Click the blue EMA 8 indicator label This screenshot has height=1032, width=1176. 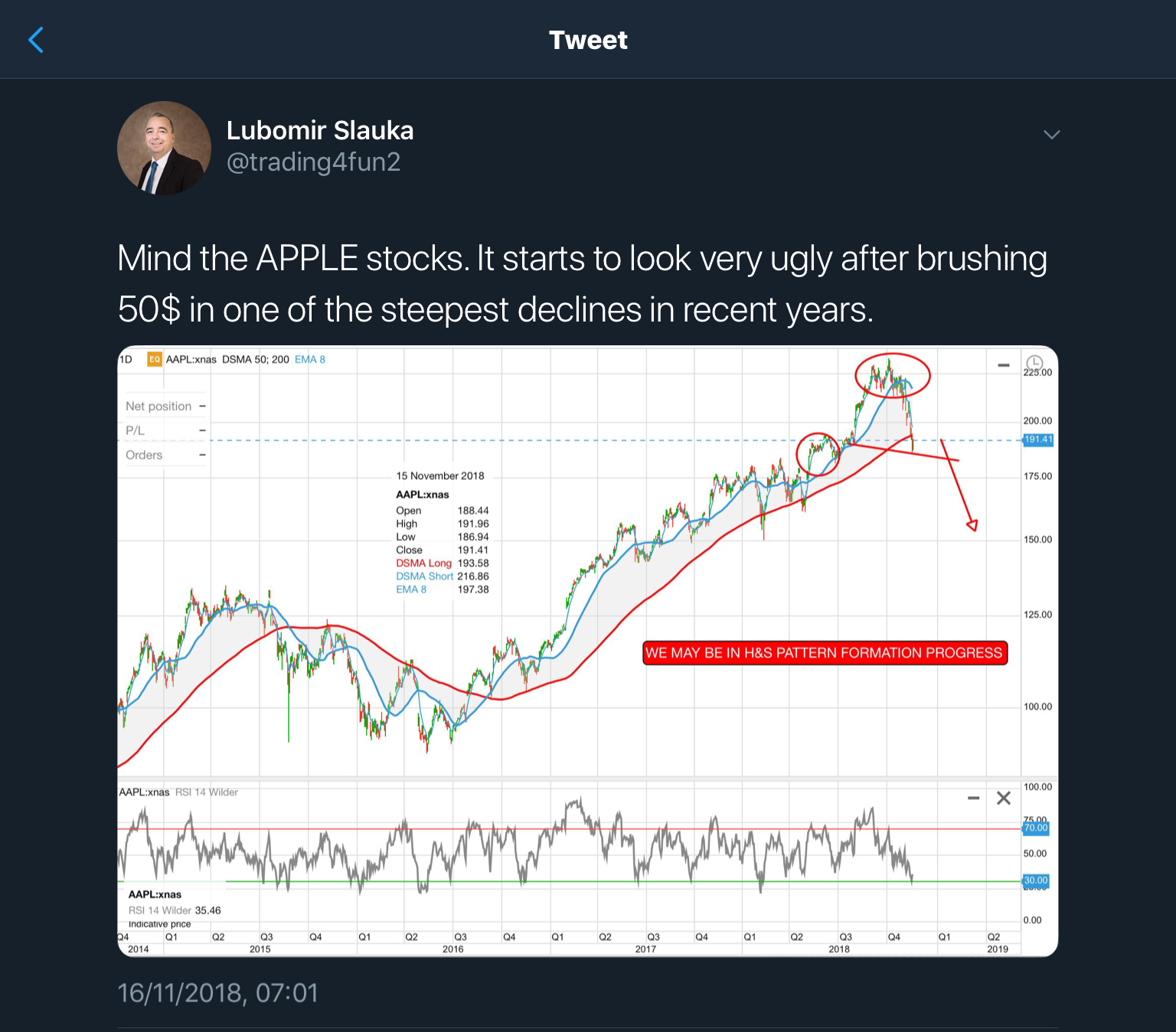(x=310, y=359)
